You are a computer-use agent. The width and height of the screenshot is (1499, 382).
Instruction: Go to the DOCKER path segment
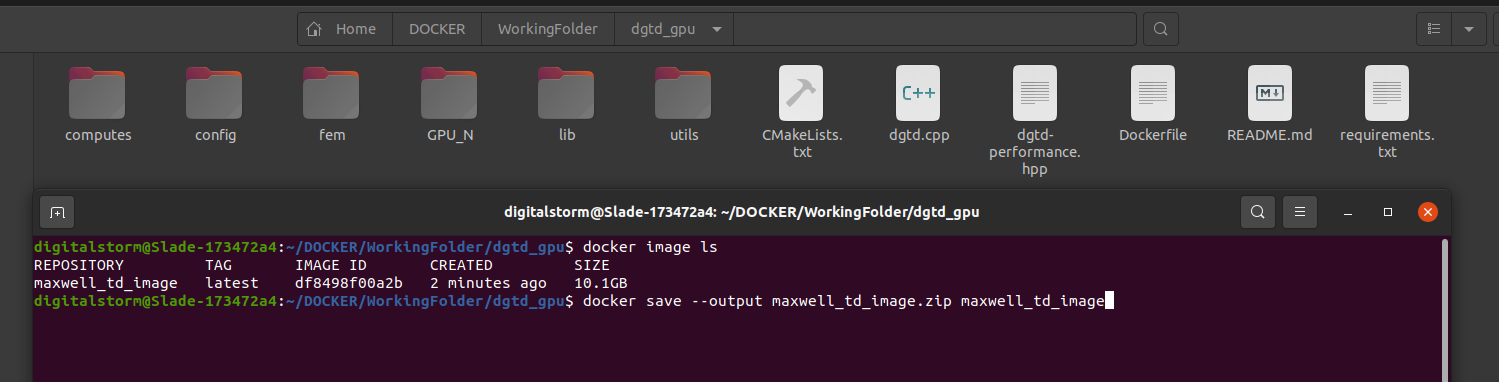pos(437,29)
